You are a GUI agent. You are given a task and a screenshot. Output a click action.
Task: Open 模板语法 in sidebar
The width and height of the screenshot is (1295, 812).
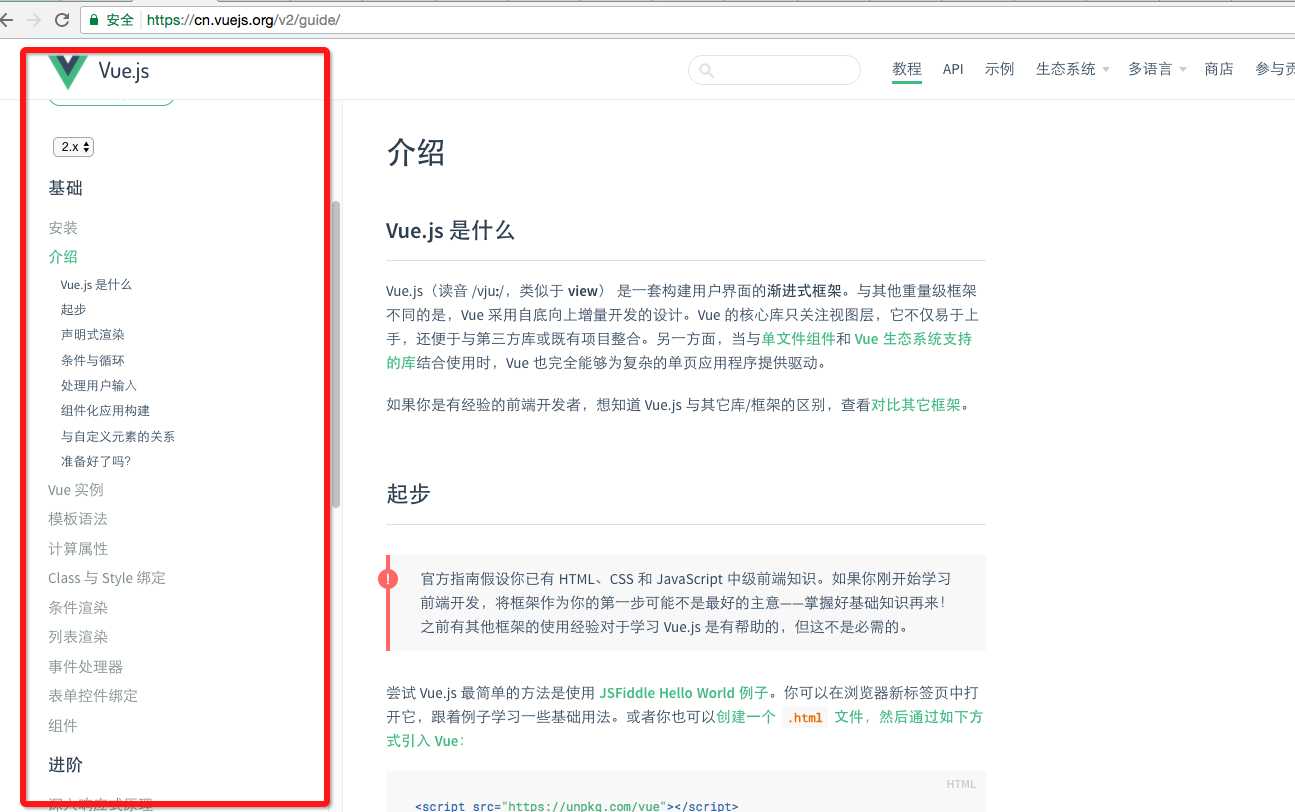click(78, 519)
